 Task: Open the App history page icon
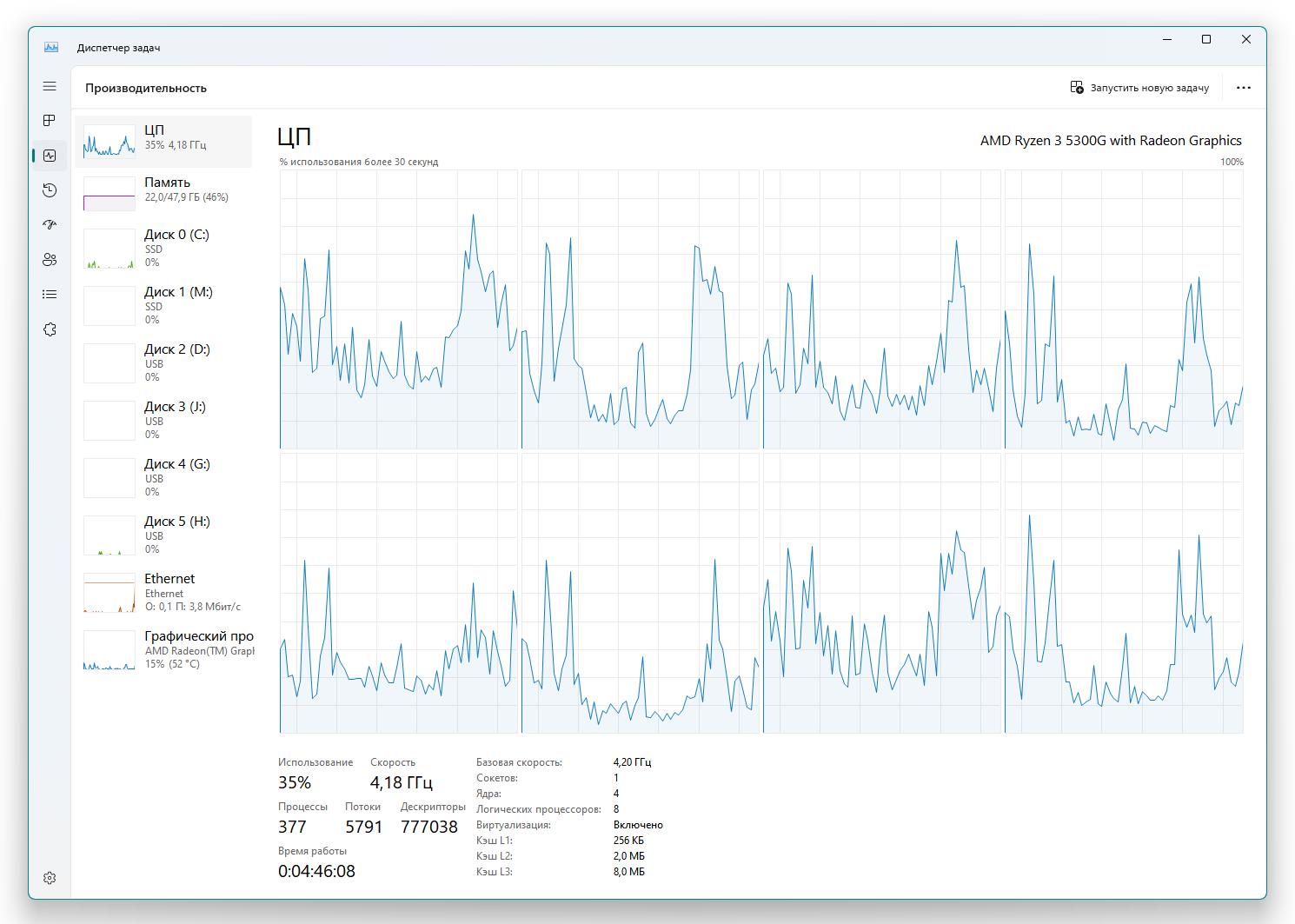[x=50, y=190]
